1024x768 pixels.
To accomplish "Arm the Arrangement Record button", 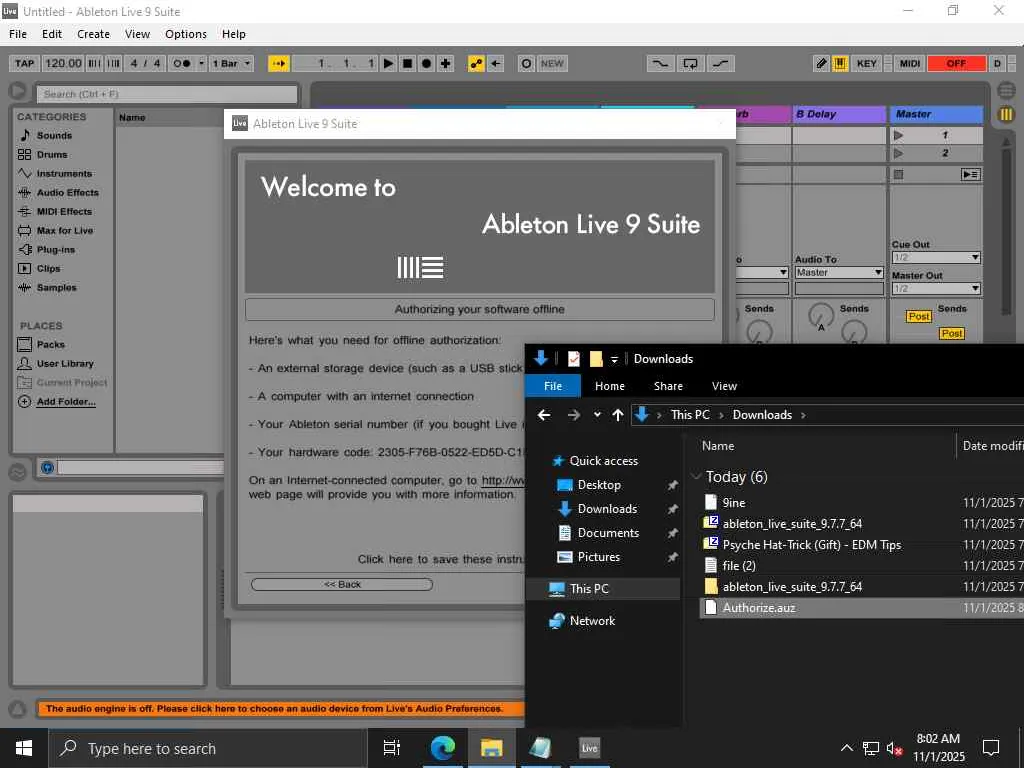I will click(426, 63).
